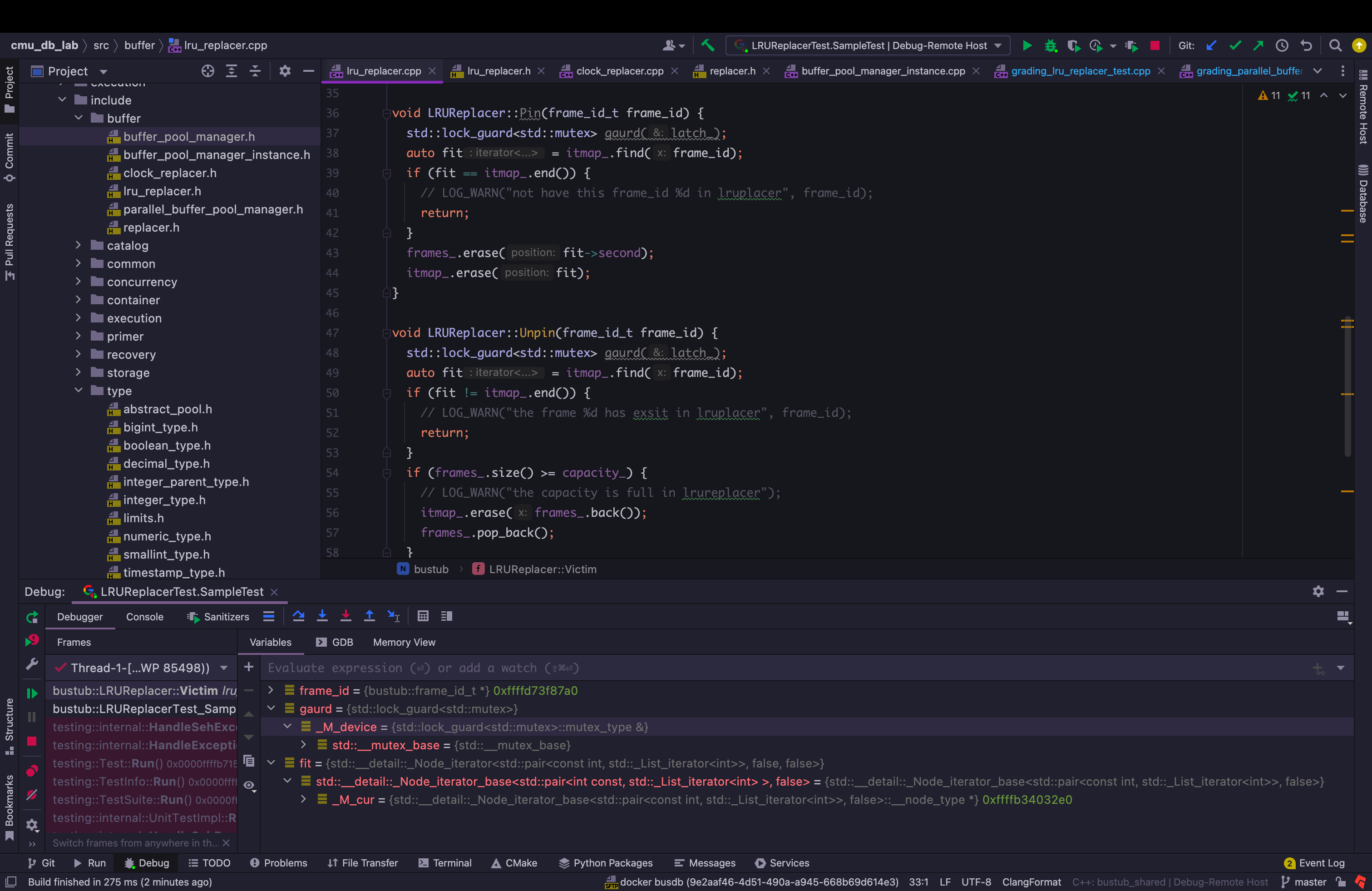
Task: Click the Expand All icon in the Project panel
Action: point(231,71)
